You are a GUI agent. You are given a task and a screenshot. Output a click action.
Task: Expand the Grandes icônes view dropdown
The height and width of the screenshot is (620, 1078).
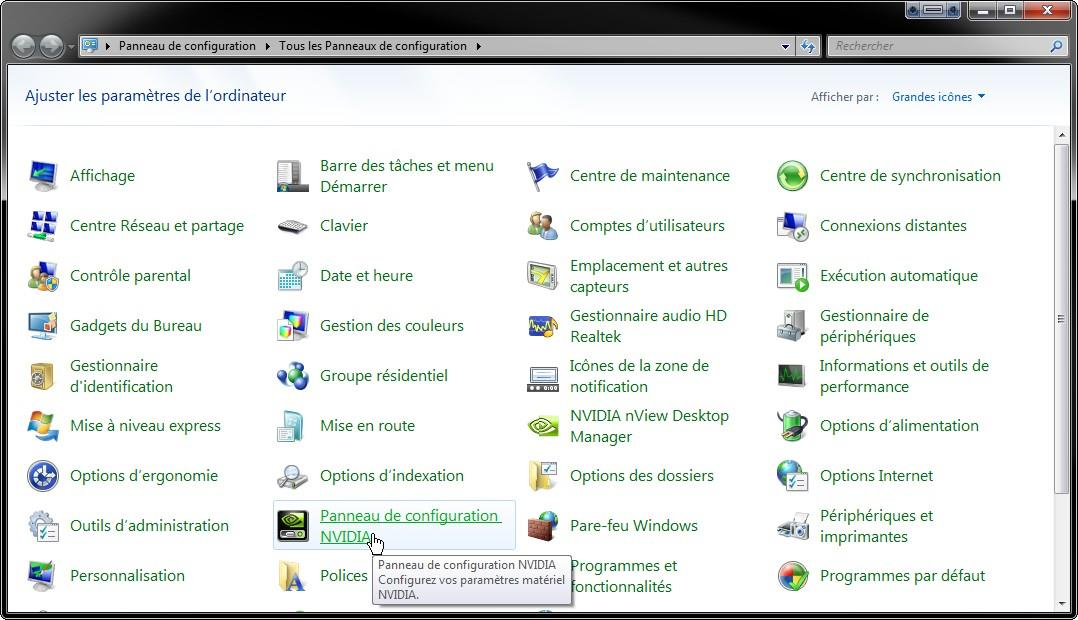[x=938, y=97]
